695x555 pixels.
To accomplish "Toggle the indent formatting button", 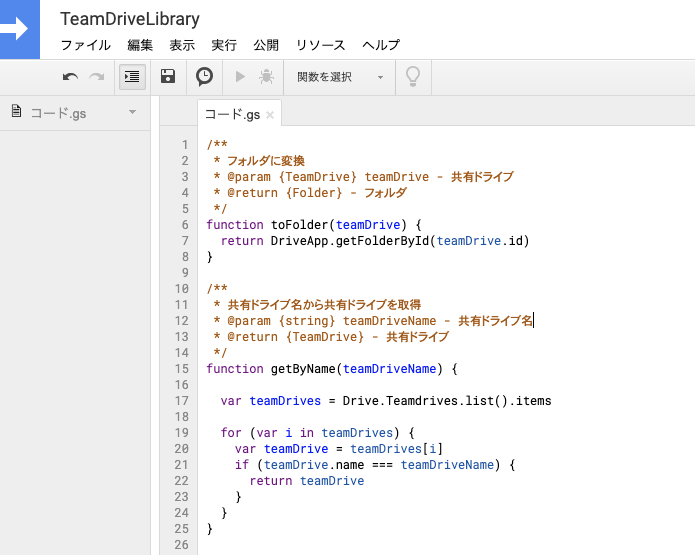I will tap(132, 77).
